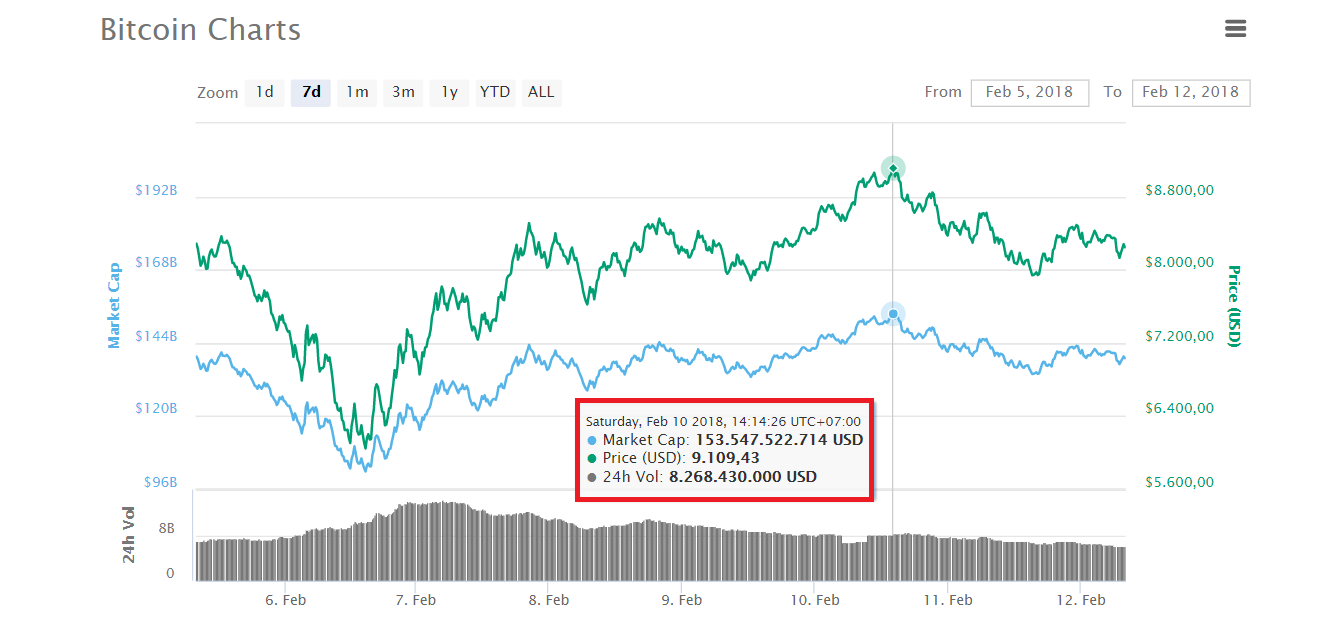Switch to the 7d zoom tab
The image size is (1321, 630).
click(x=310, y=92)
